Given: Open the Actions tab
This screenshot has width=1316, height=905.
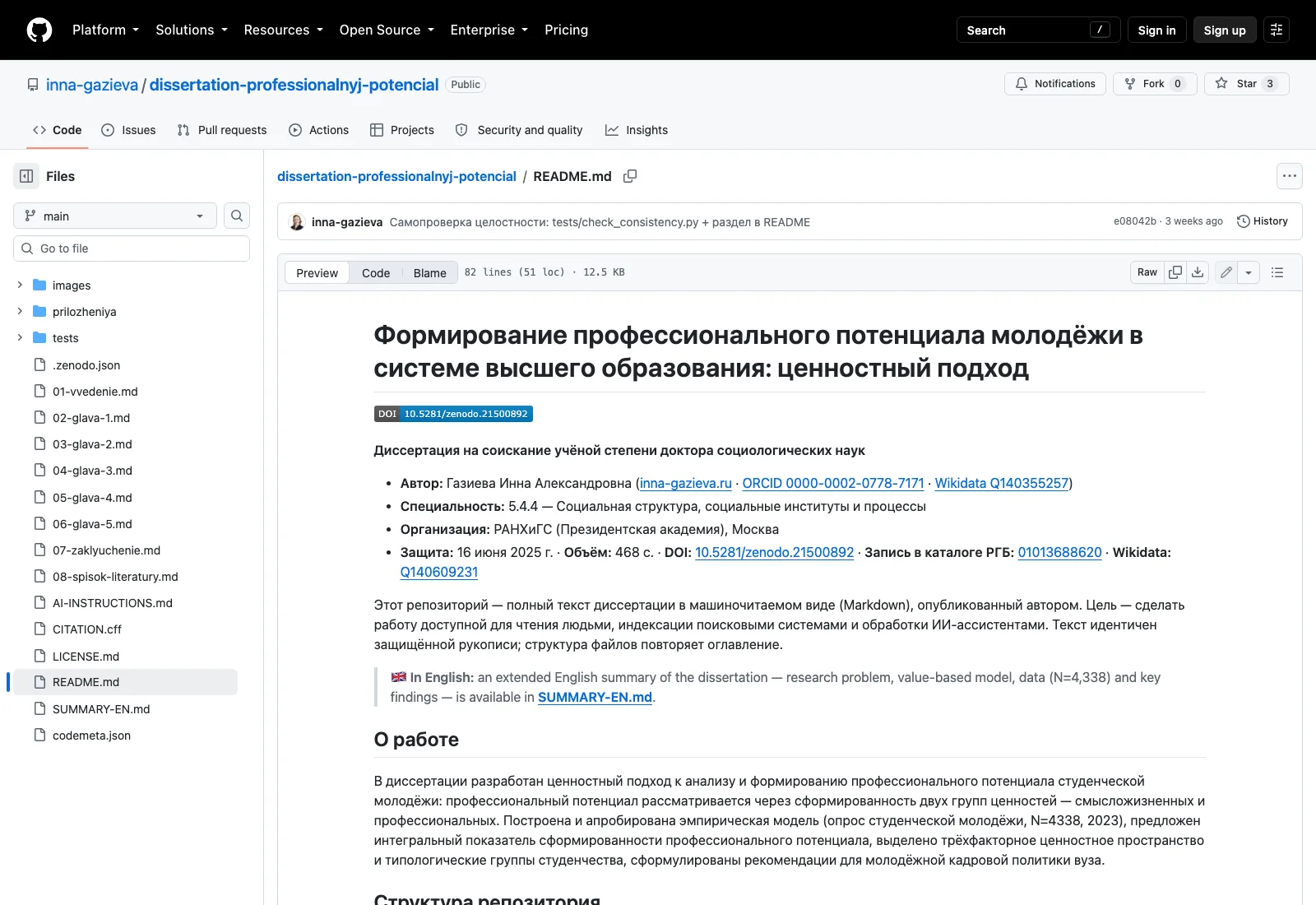Looking at the screenshot, I should click(319, 130).
